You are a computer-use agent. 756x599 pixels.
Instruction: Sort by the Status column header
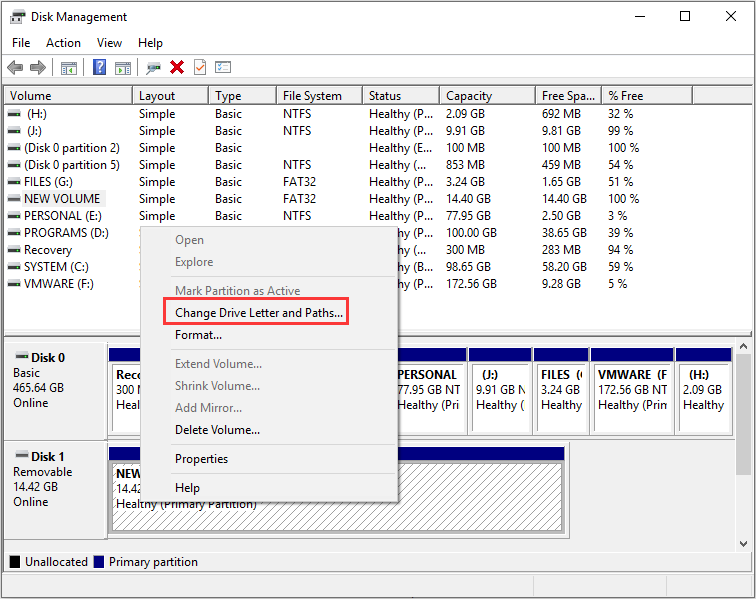coord(401,96)
